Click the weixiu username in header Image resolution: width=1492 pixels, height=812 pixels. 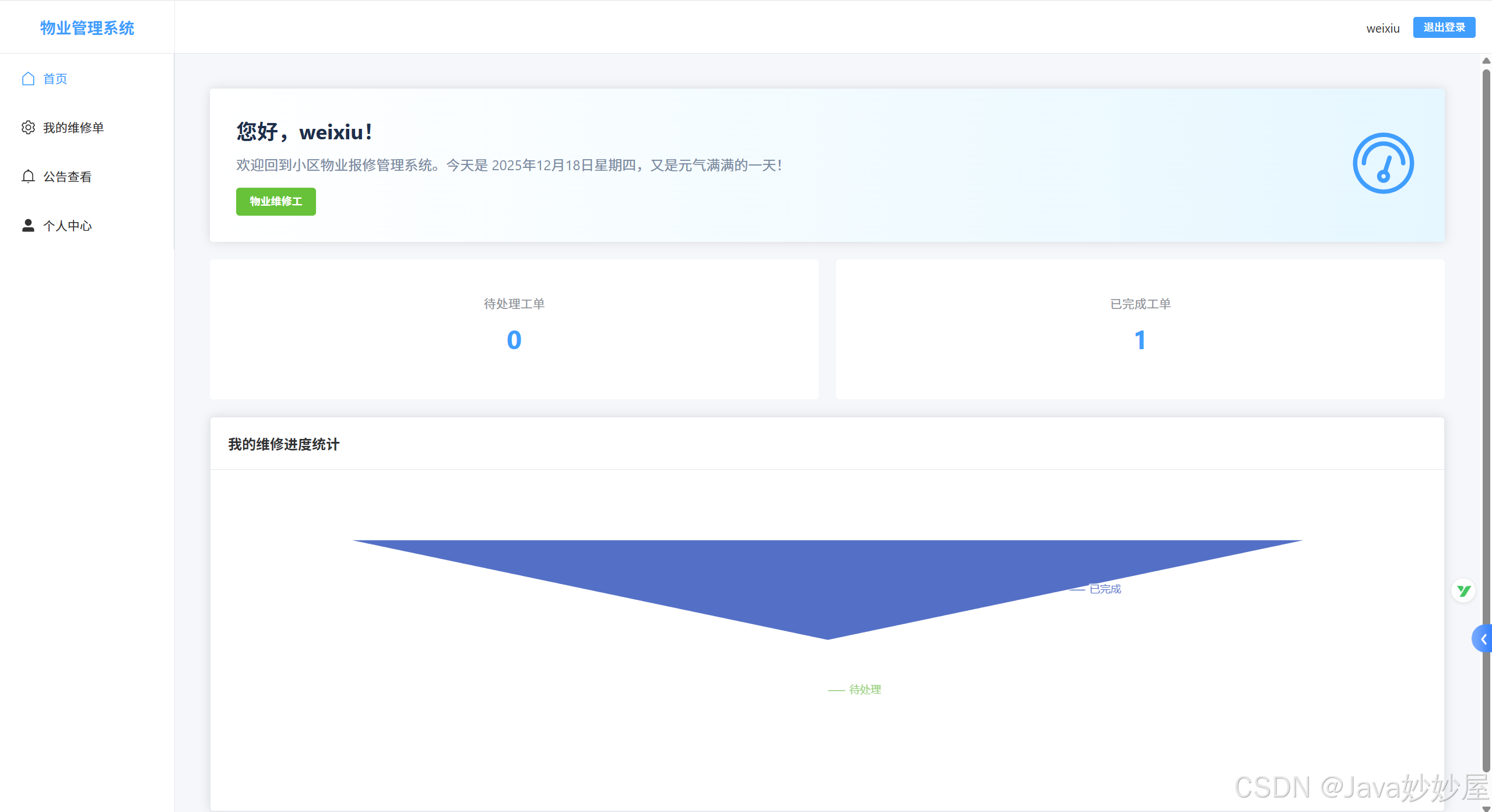pyautogui.click(x=1382, y=29)
